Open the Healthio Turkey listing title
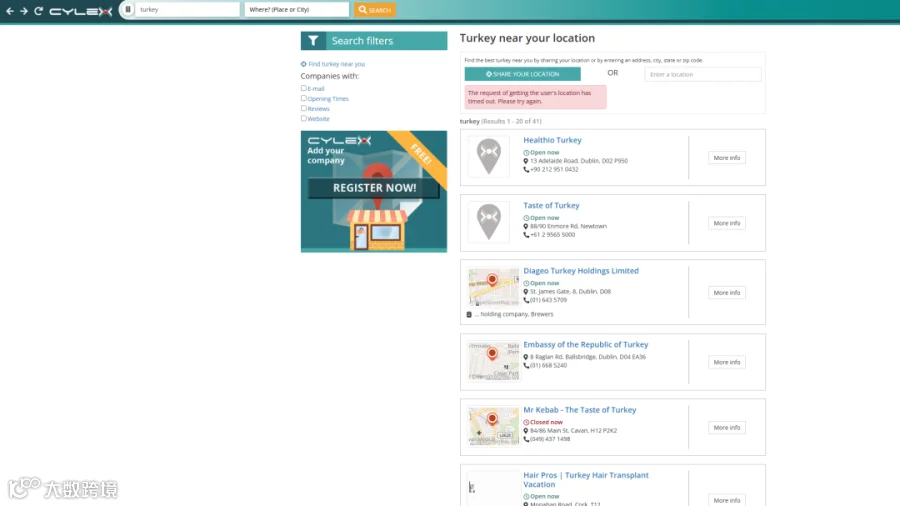 (x=552, y=140)
